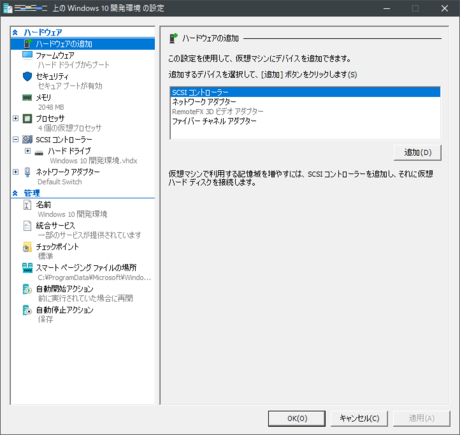
Task: Select ファームウェア in the tree
Action: [x=55, y=55]
